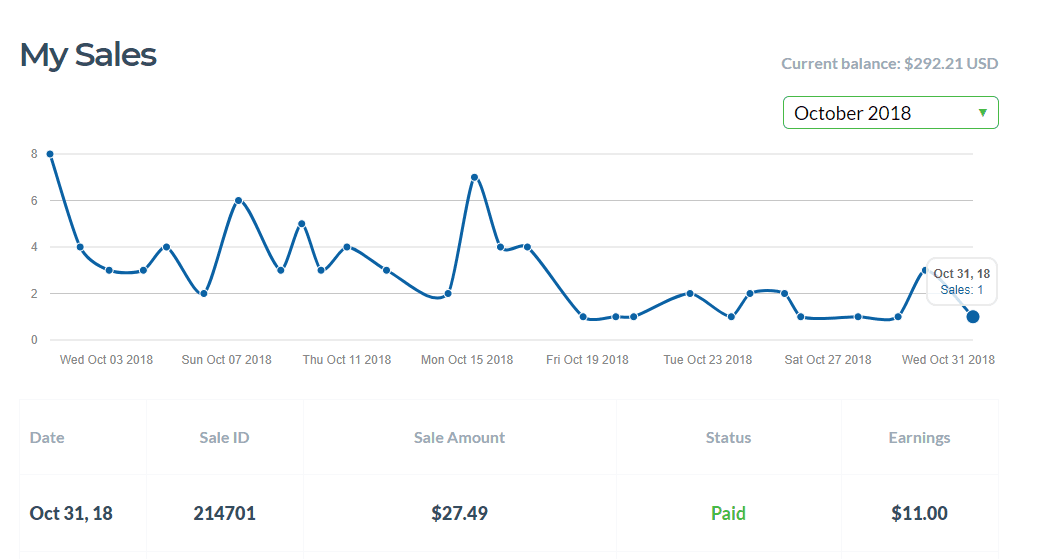The image size is (1054, 559).
Task: Click the Sale ID column header
Action: (225, 437)
